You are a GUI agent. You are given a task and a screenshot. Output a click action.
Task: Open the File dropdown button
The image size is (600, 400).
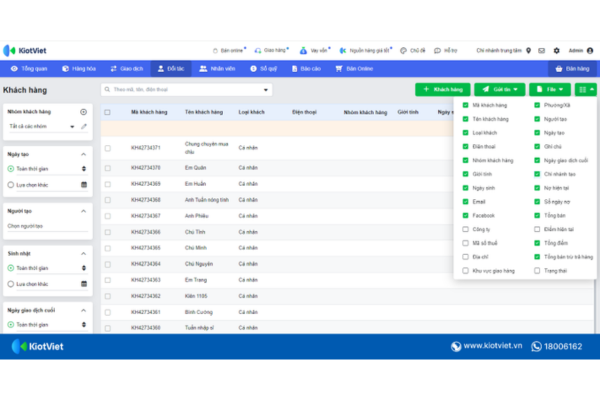pos(550,90)
